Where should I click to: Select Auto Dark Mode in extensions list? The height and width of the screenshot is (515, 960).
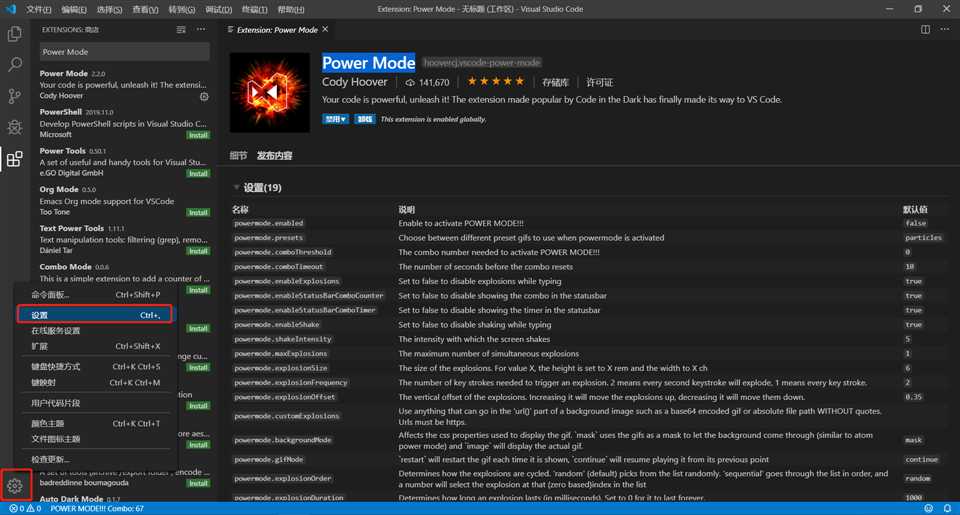[x=124, y=498]
